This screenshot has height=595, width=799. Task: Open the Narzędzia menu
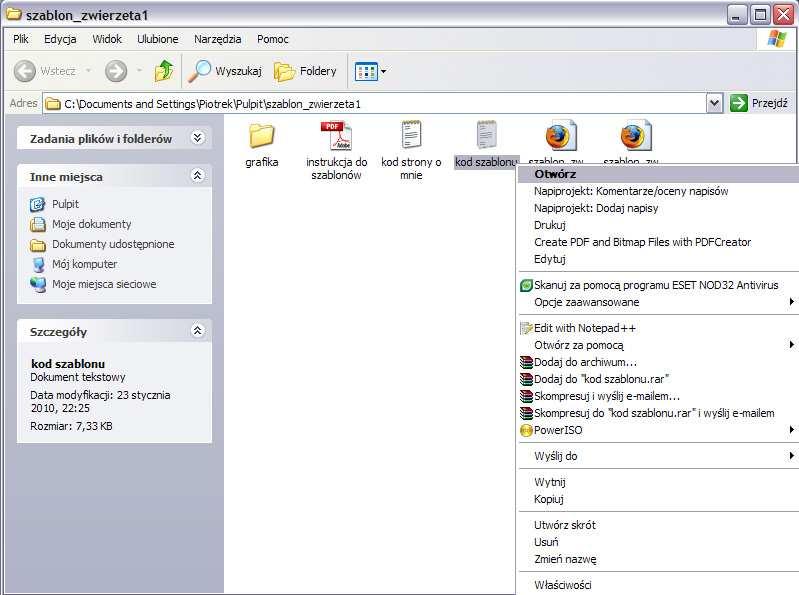(x=218, y=39)
